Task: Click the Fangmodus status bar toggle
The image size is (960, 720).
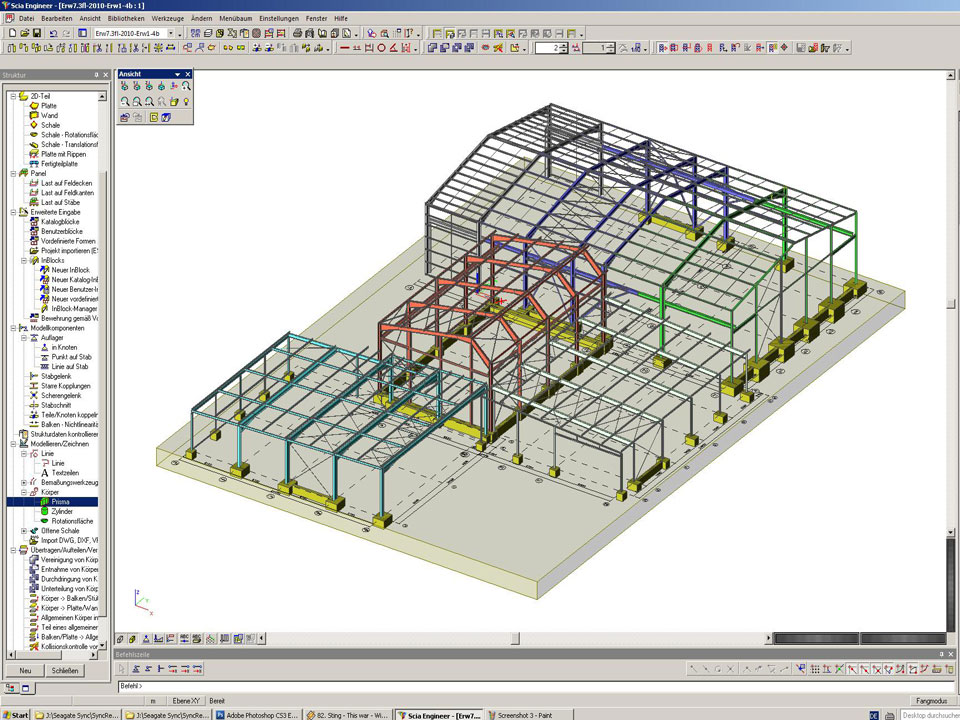Action: [x=930, y=701]
